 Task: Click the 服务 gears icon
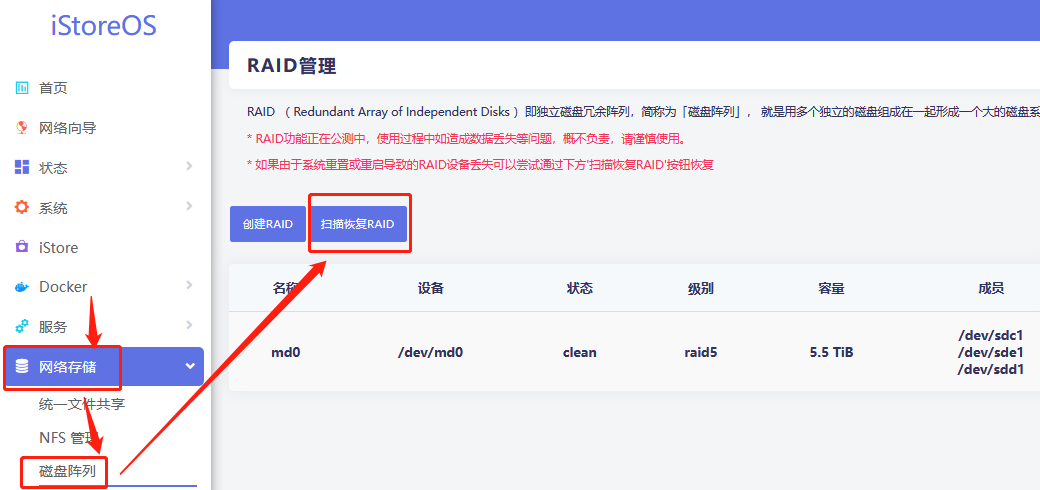pos(22,326)
